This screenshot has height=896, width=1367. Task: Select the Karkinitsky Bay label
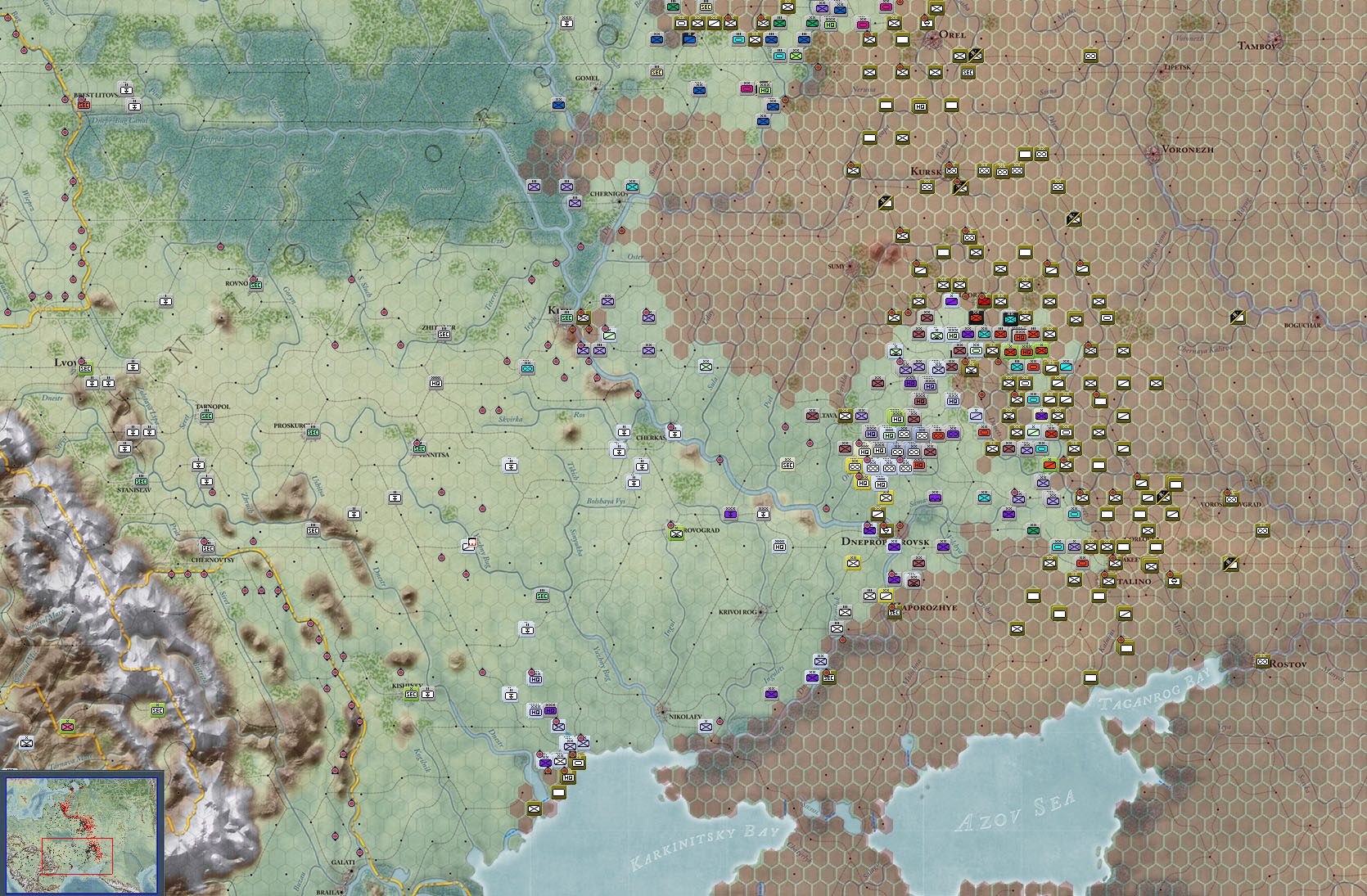(x=706, y=847)
